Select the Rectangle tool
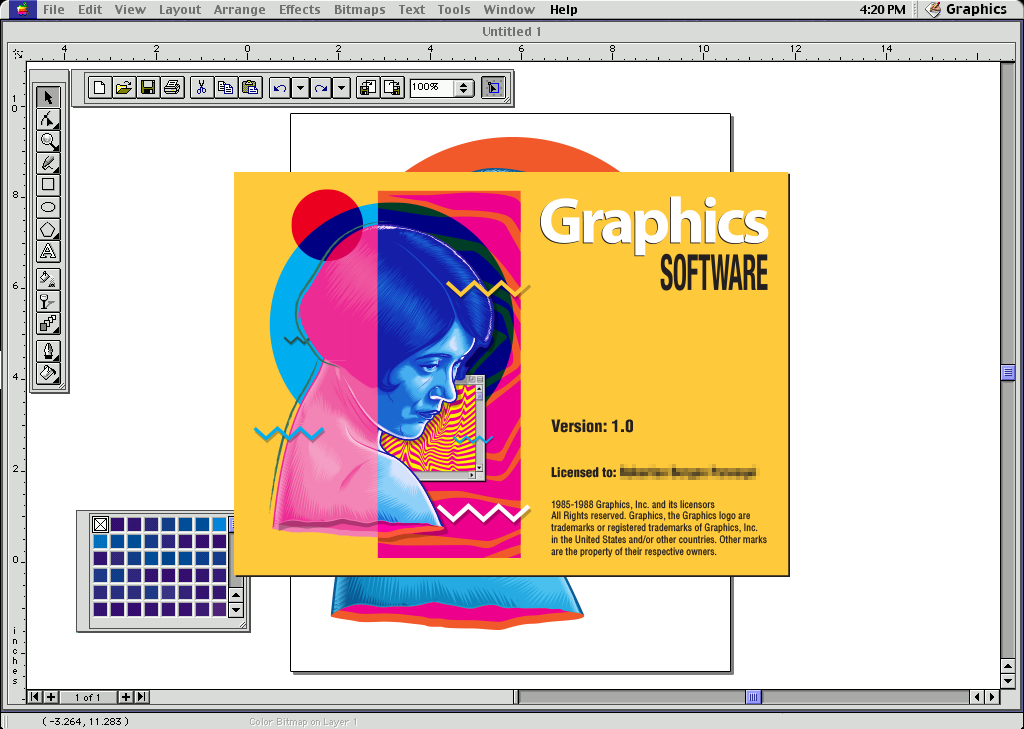This screenshot has height=729, width=1024. click(x=46, y=185)
